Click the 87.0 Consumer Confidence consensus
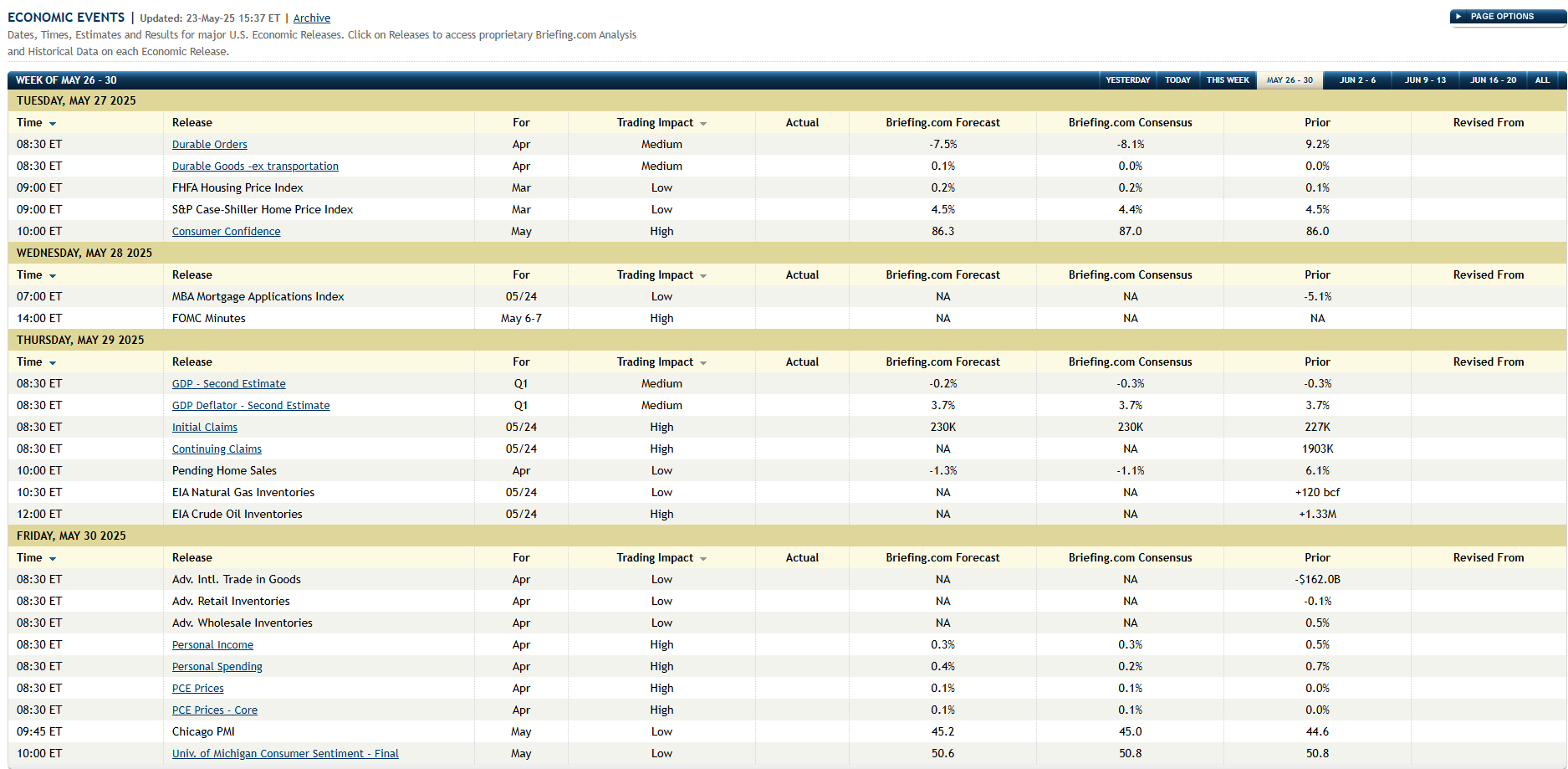This screenshot has height=769, width=1568. 1131,232
